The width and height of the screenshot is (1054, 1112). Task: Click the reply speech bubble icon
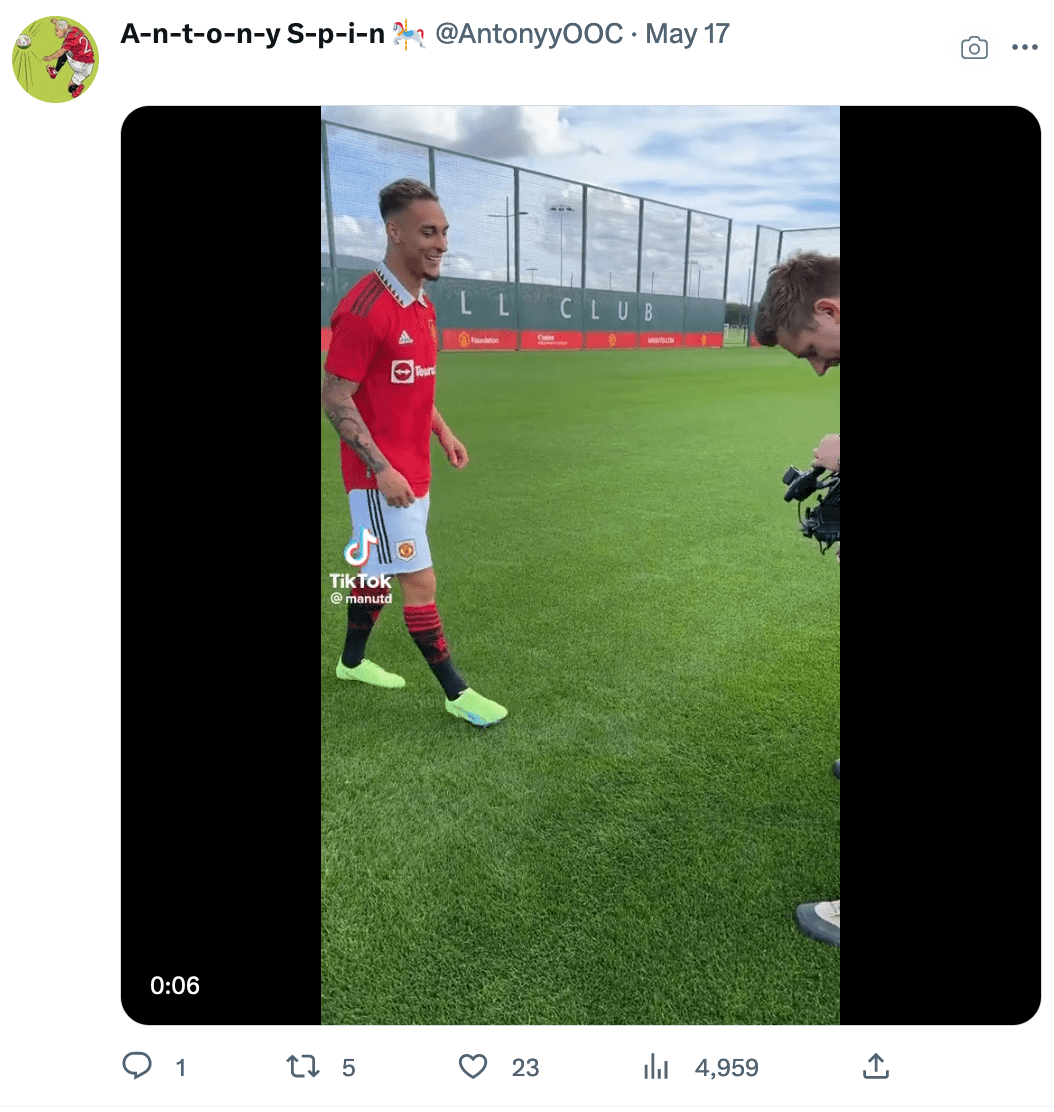pyautogui.click(x=136, y=1067)
